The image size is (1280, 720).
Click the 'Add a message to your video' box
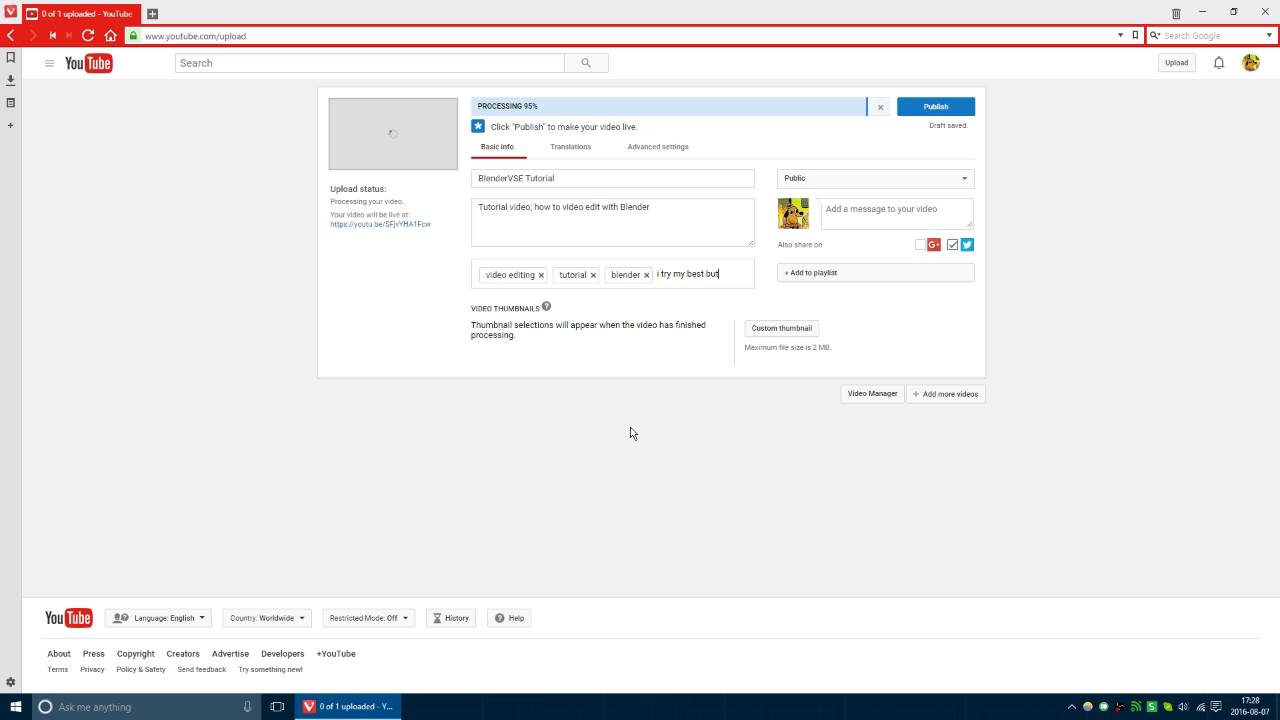point(897,213)
